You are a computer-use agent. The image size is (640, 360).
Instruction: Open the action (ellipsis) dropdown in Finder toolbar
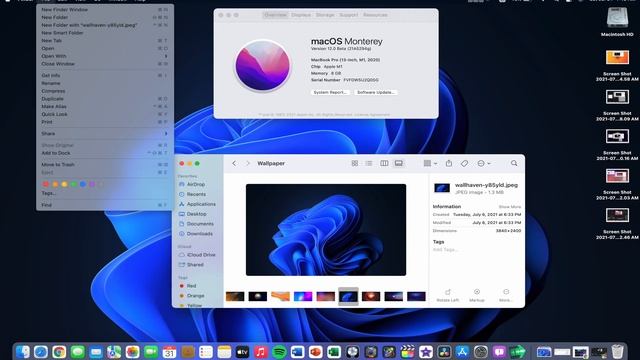click(484, 163)
